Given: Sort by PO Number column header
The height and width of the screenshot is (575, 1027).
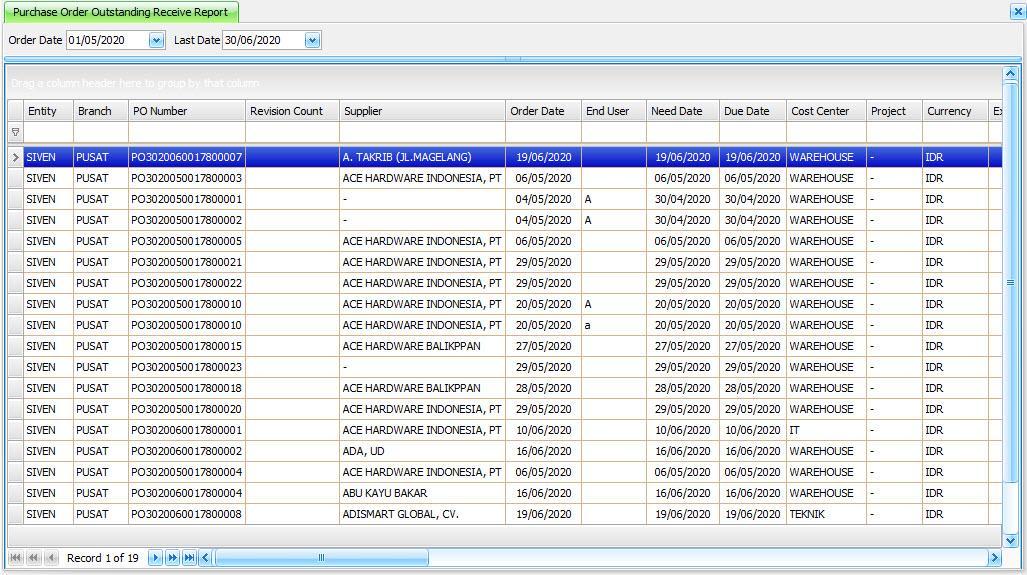Looking at the screenshot, I should click(187, 111).
